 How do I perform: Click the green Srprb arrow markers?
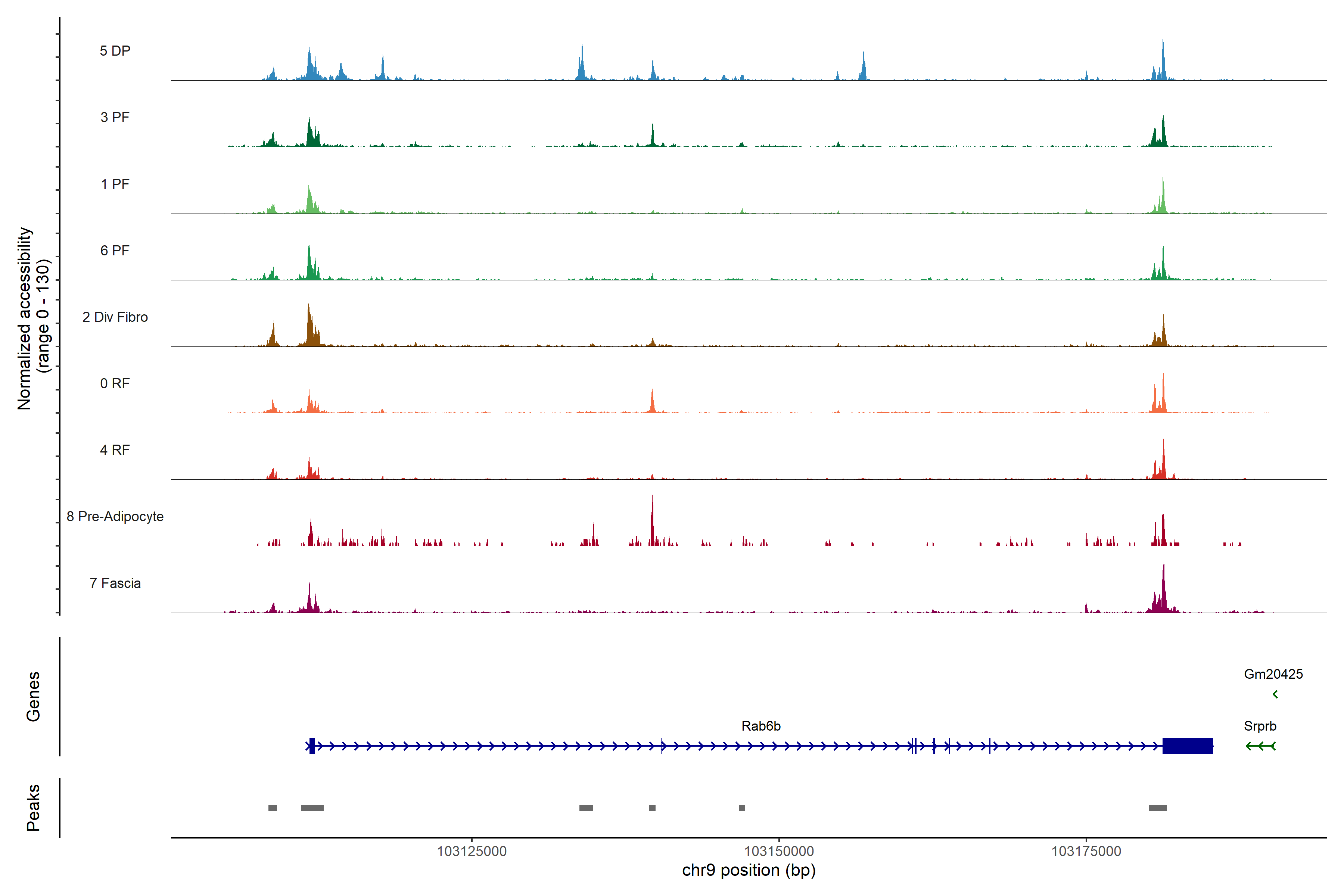(1261, 746)
